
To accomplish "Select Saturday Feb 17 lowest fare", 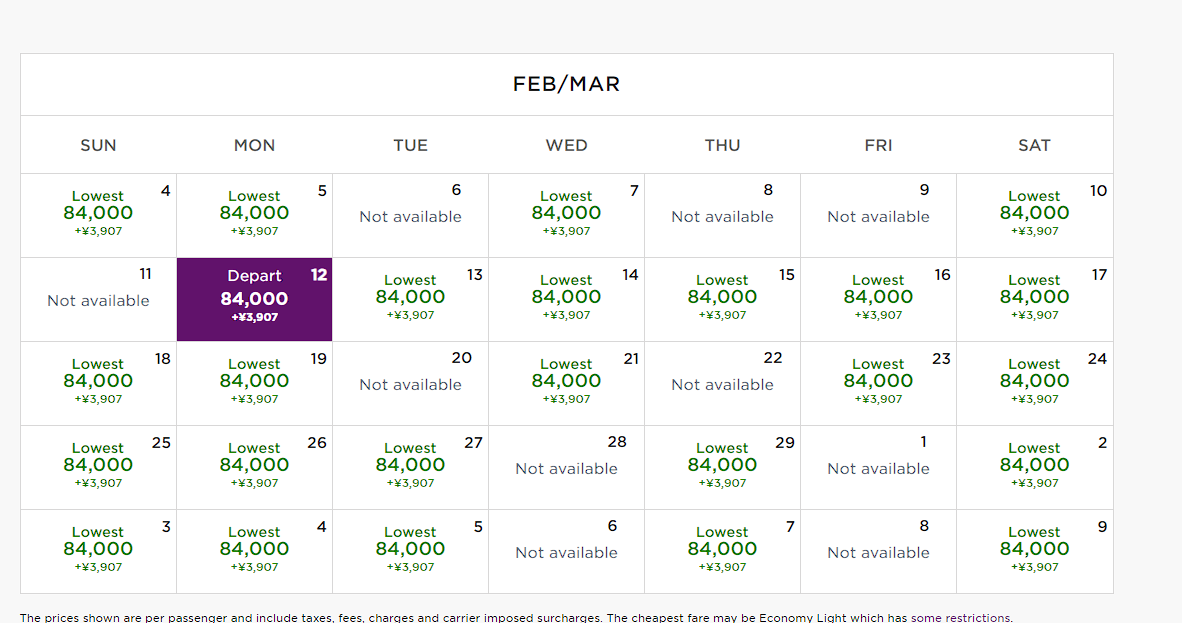I will 1035,299.
